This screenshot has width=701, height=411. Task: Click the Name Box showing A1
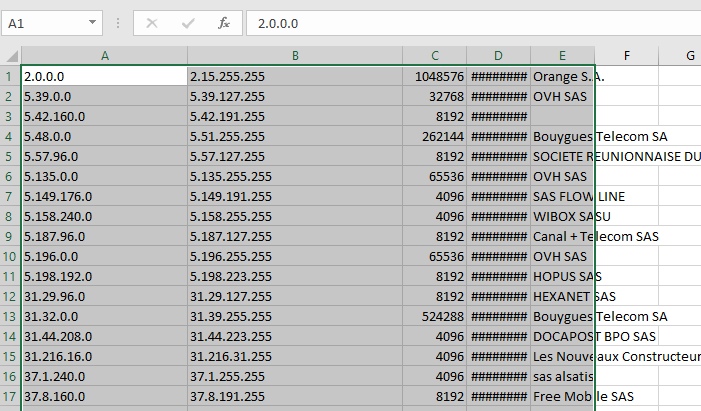pyautogui.click(x=52, y=23)
